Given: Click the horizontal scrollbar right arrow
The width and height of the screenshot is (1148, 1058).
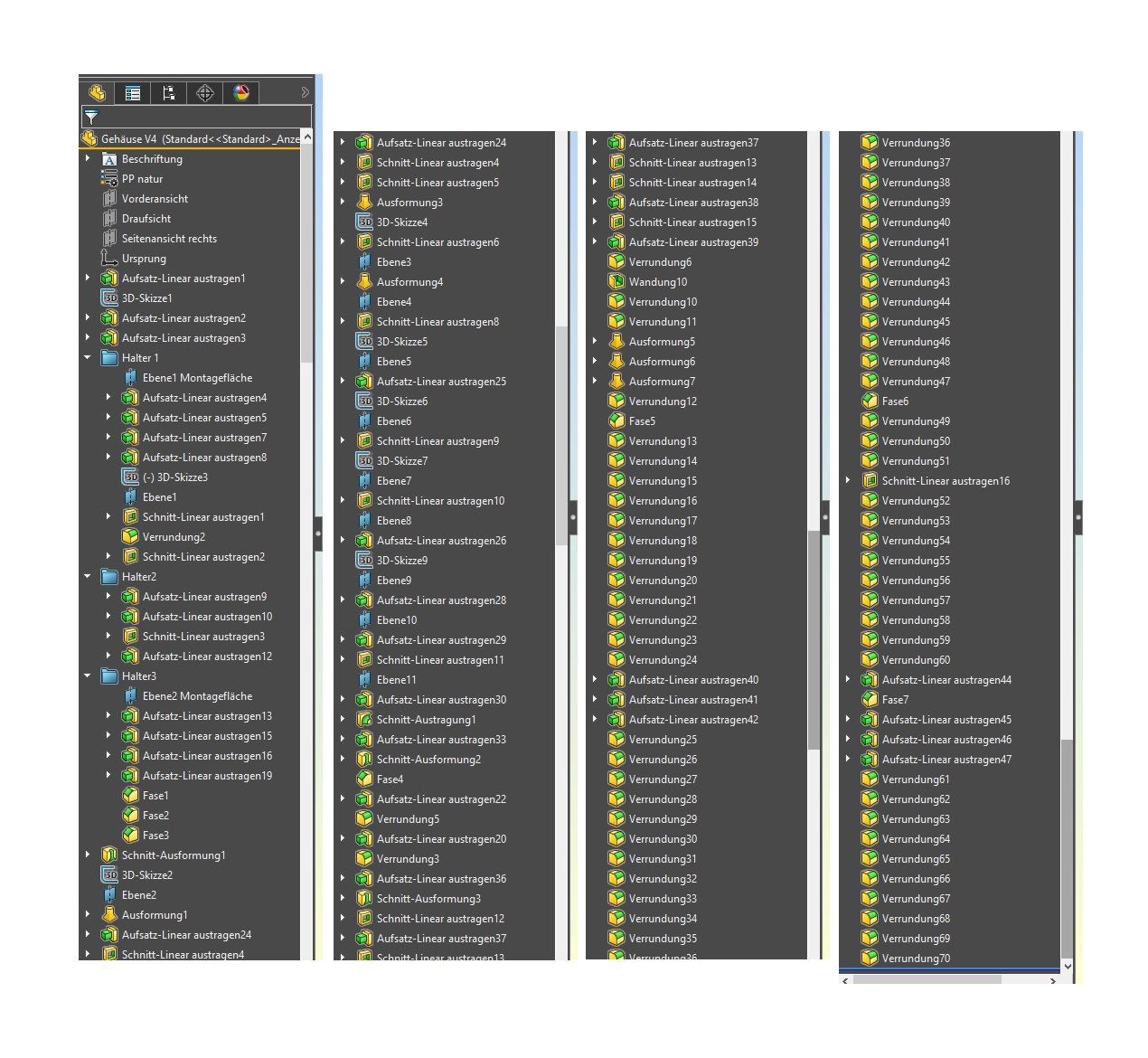Looking at the screenshot, I should pos(1053,980).
